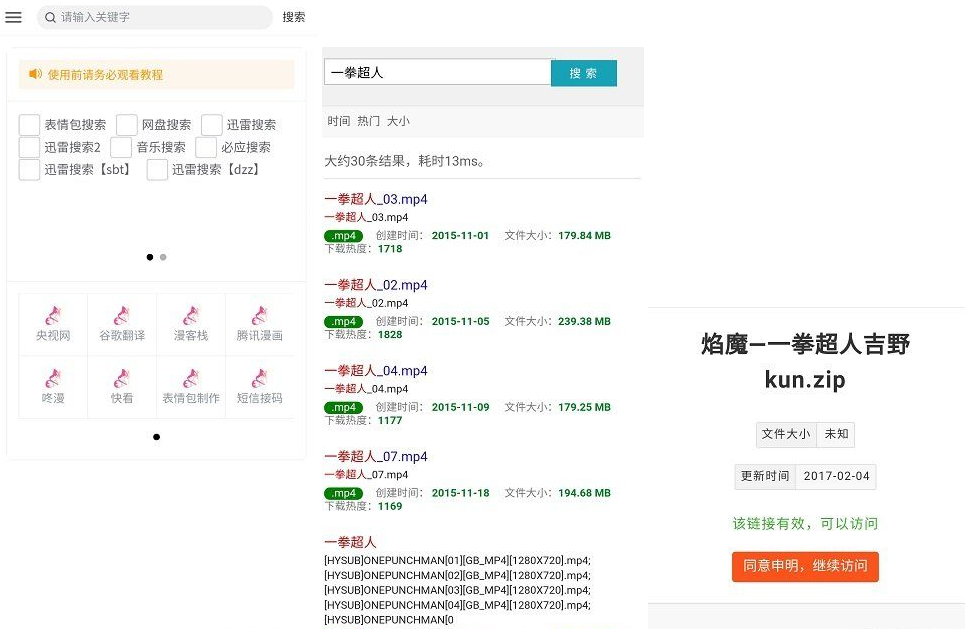Viewport: 965px width, 629px height.
Task: Focus the 请输入关键字 search field
Action: 160,17
